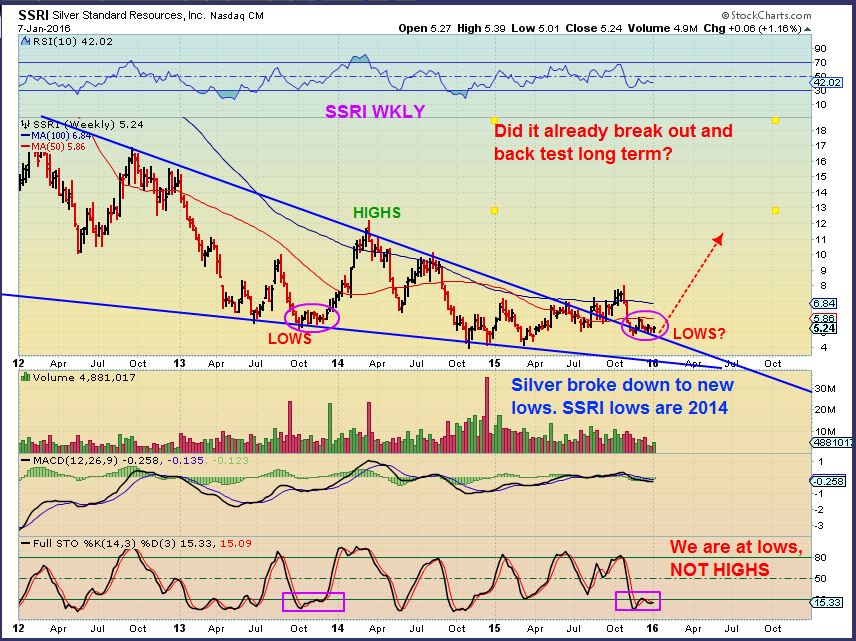Click the Silver Standard Resources, Inc. company name
Viewport: 856px width, 641px height.
coord(129,15)
